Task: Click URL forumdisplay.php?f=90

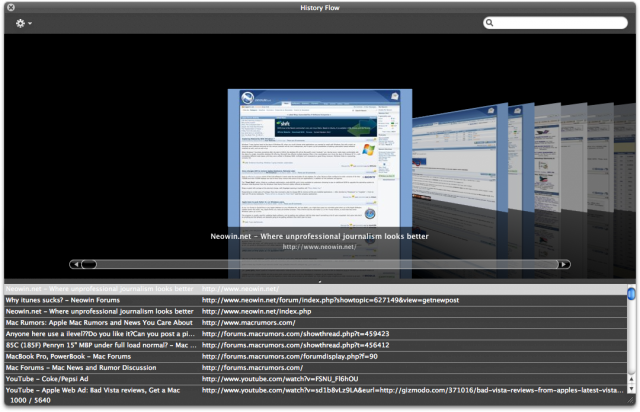Action: point(289,356)
